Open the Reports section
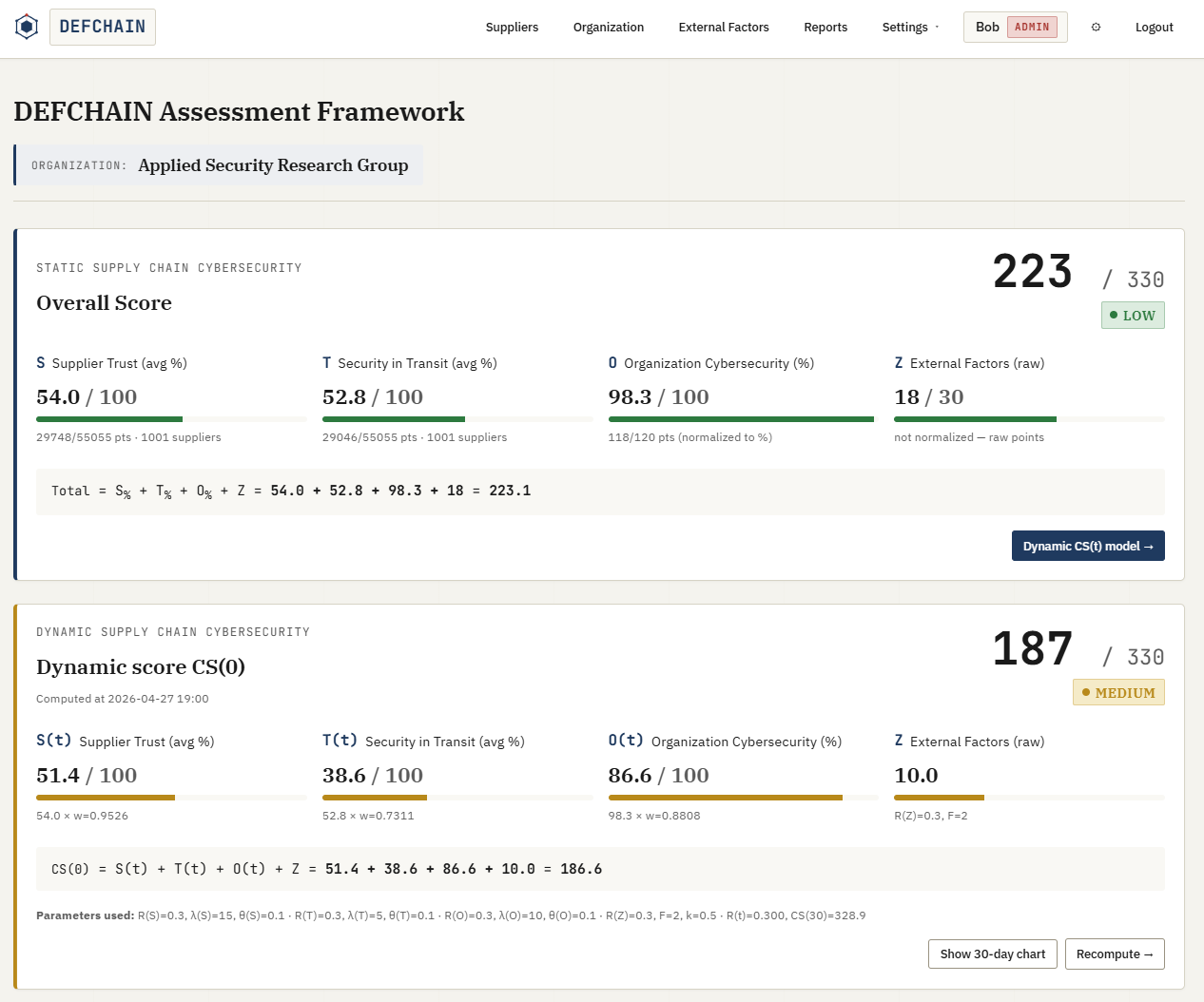Screen dimensions: 1204x1002 coord(825,28)
